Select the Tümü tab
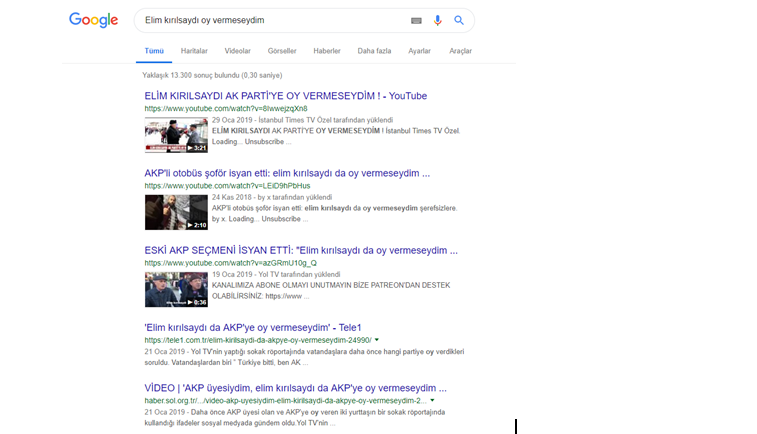 154,51
